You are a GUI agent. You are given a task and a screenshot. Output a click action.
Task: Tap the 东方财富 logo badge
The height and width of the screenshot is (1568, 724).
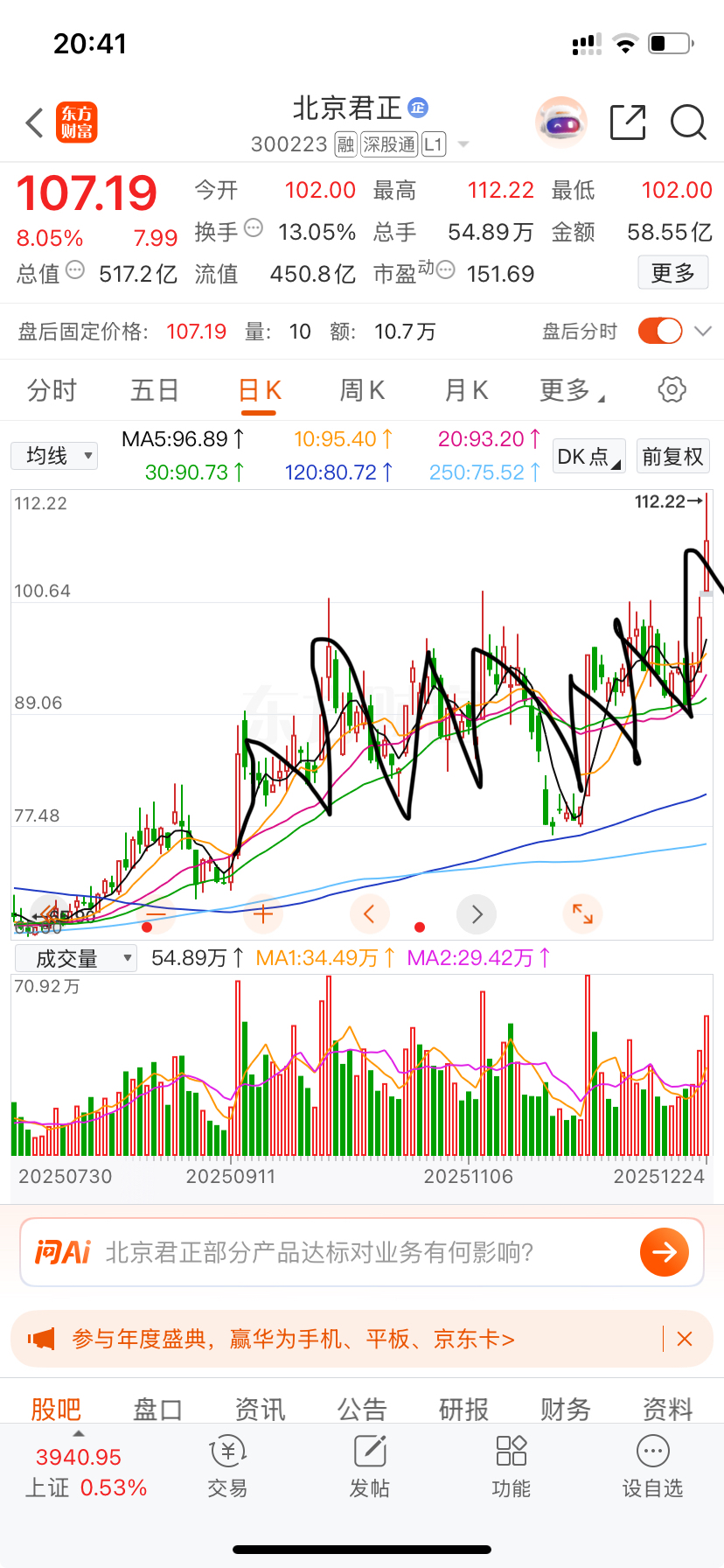(77, 122)
